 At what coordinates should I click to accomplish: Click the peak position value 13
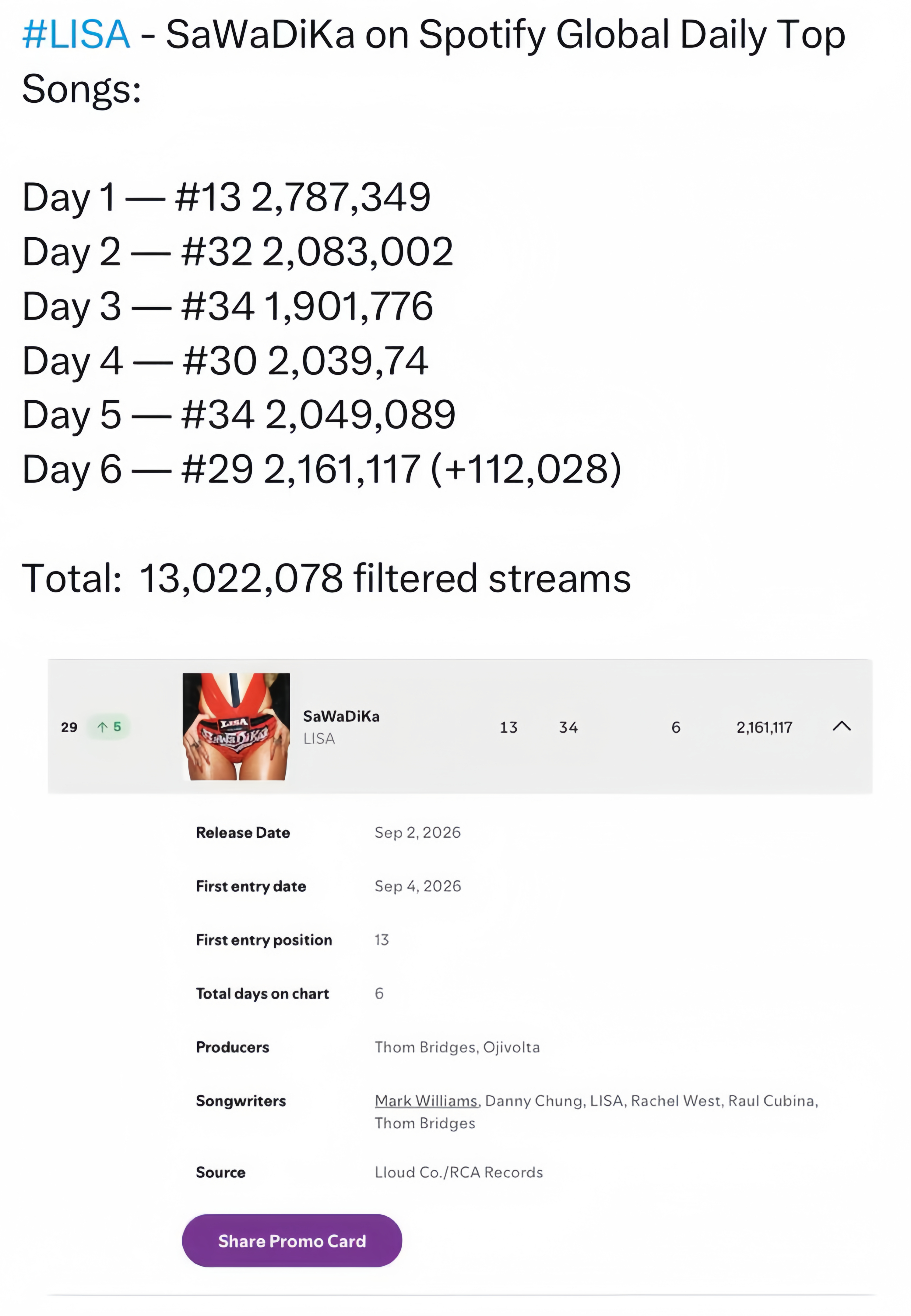click(508, 727)
